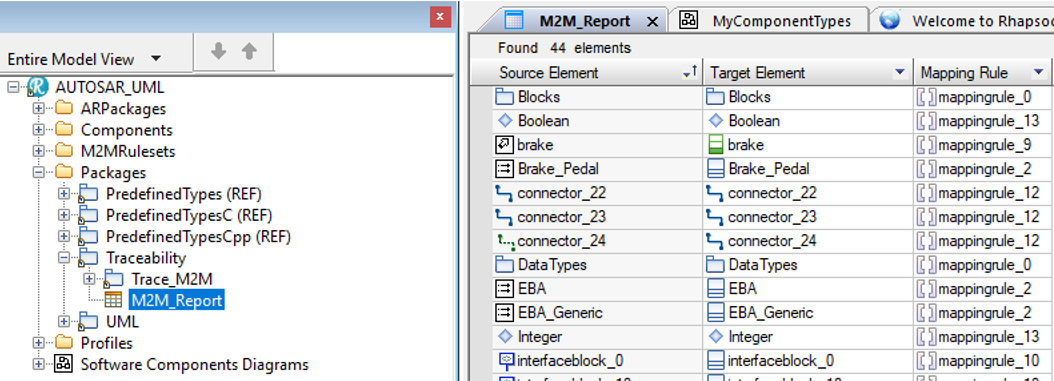Select PredefinedTypesC (REF) in tree
Image resolution: width=1054 pixels, height=381 pixels.
[x=189, y=215]
